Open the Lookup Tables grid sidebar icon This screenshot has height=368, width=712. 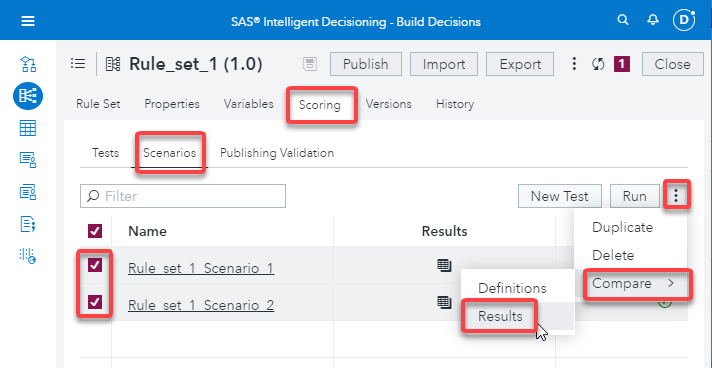click(x=28, y=128)
